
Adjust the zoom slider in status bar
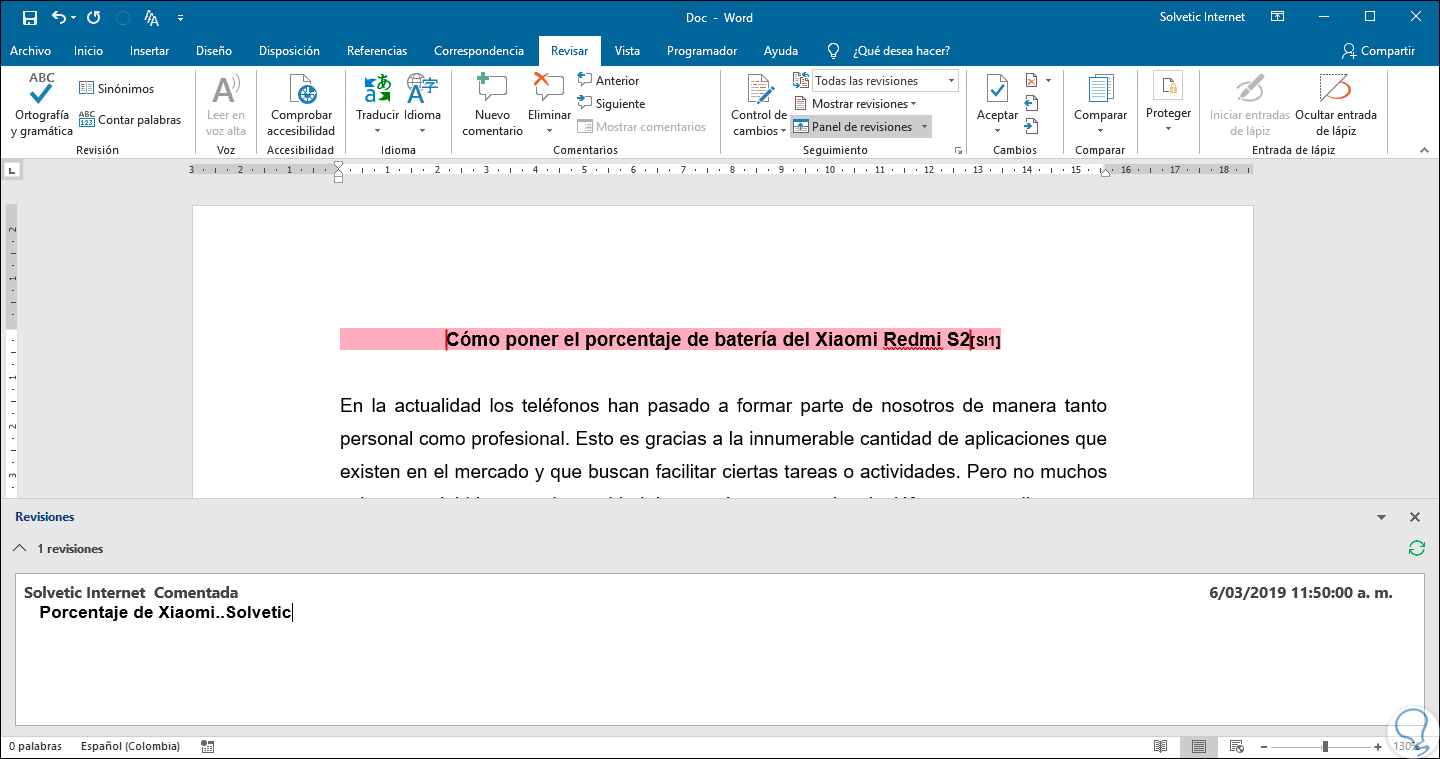pos(1325,747)
